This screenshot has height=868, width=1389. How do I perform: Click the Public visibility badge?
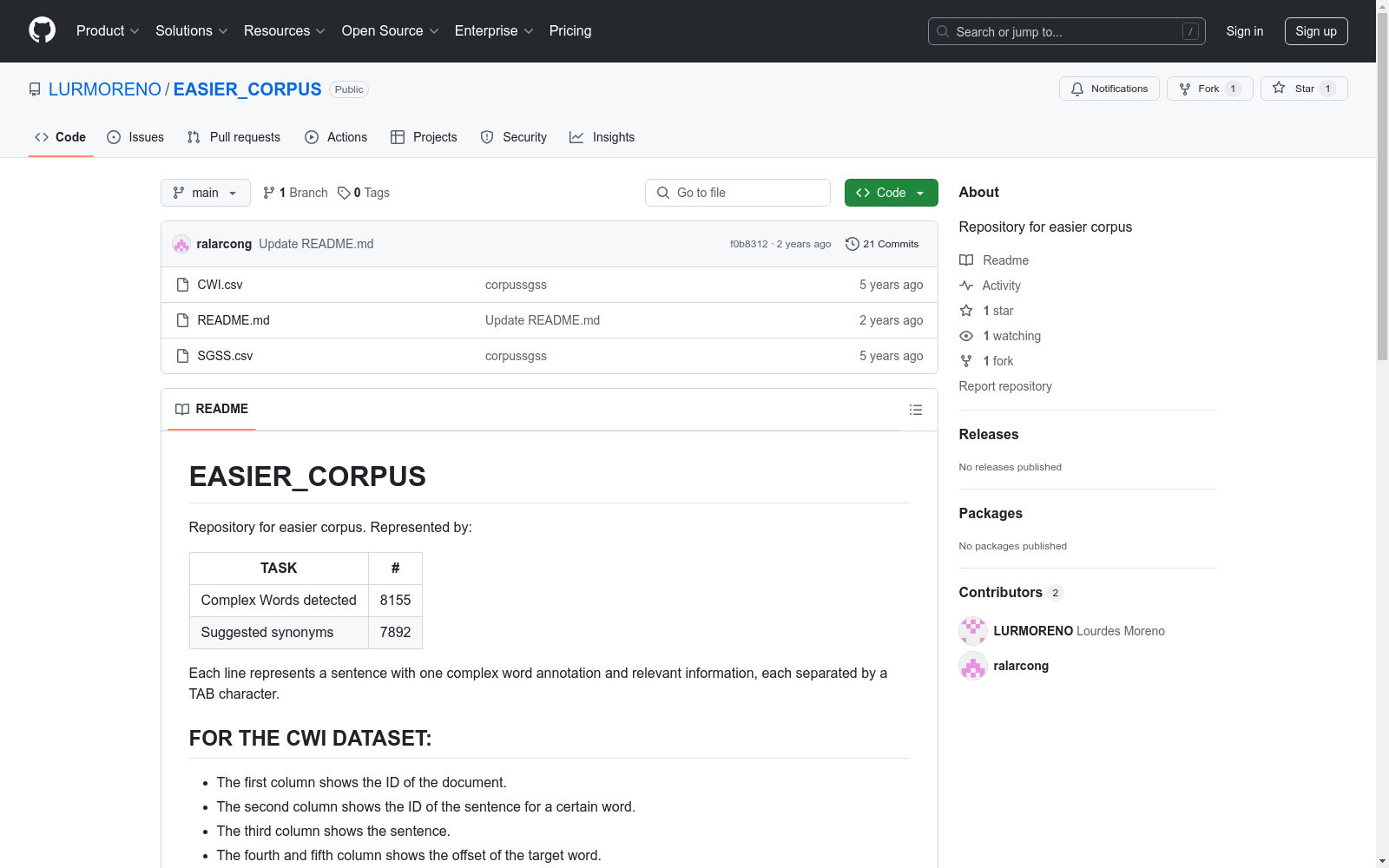pos(349,89)
